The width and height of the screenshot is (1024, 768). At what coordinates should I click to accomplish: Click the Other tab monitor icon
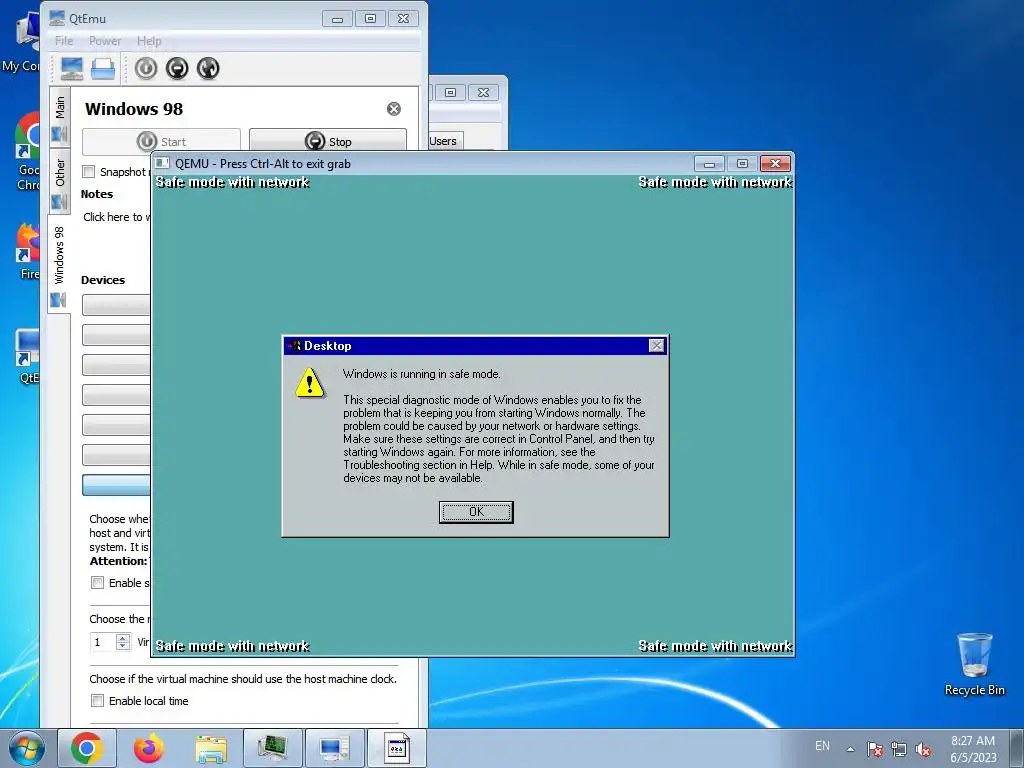pos(59,202)
